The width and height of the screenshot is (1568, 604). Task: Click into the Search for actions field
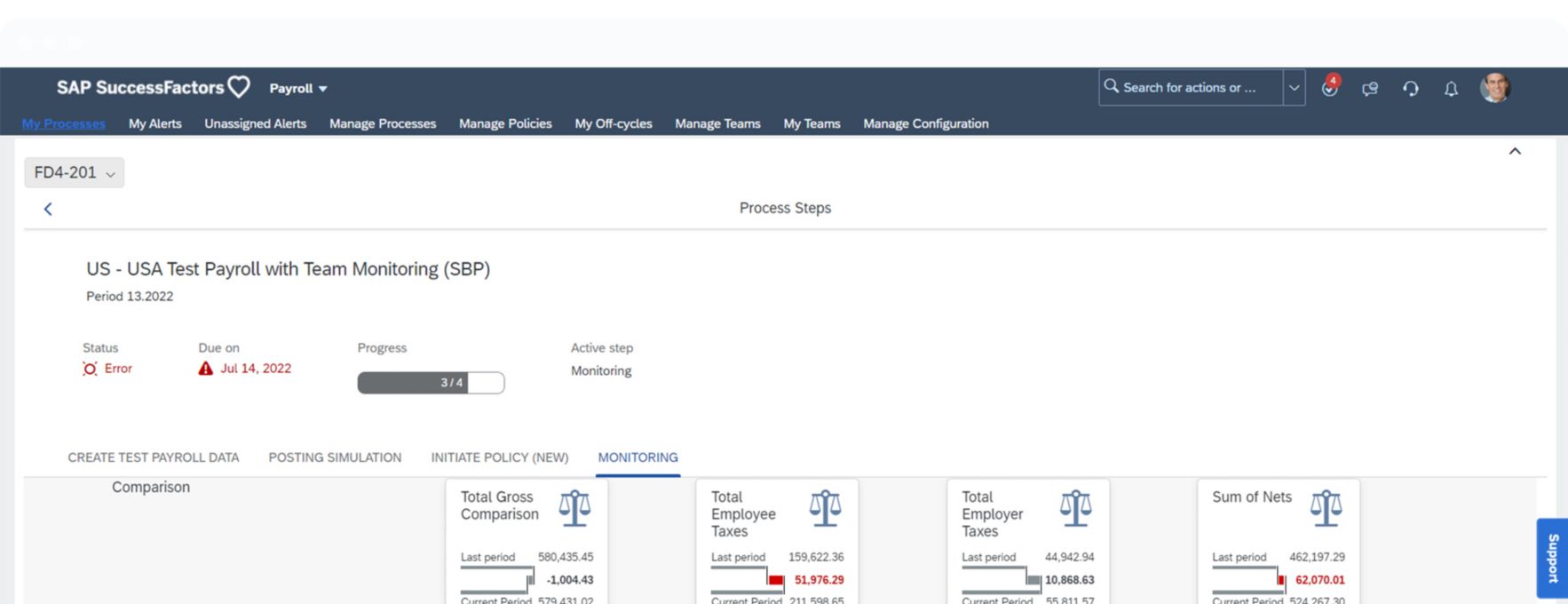point(1190,88)
